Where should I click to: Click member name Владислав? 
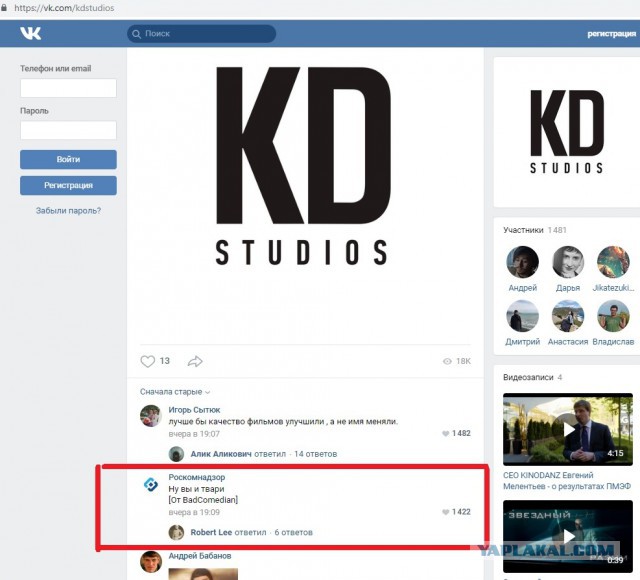click(x=613, y=342)
